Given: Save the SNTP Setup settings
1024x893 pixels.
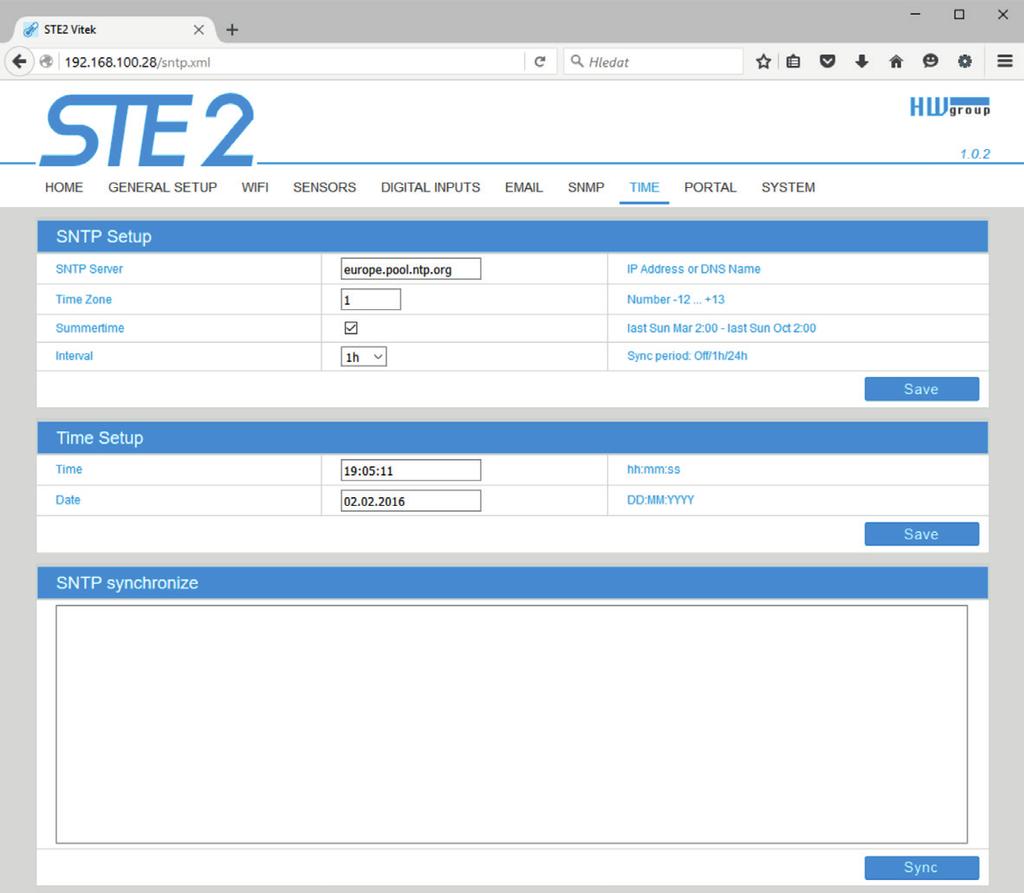Looking at the screenshot, I should point(921,389).
